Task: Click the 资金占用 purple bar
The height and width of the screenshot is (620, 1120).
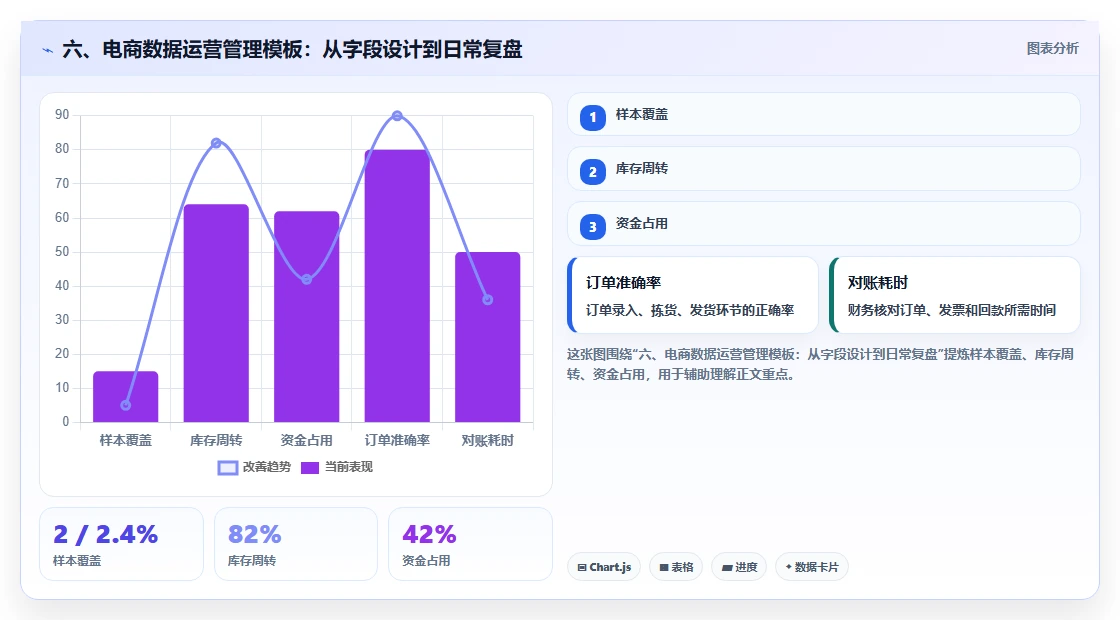Action: (306, 316)
